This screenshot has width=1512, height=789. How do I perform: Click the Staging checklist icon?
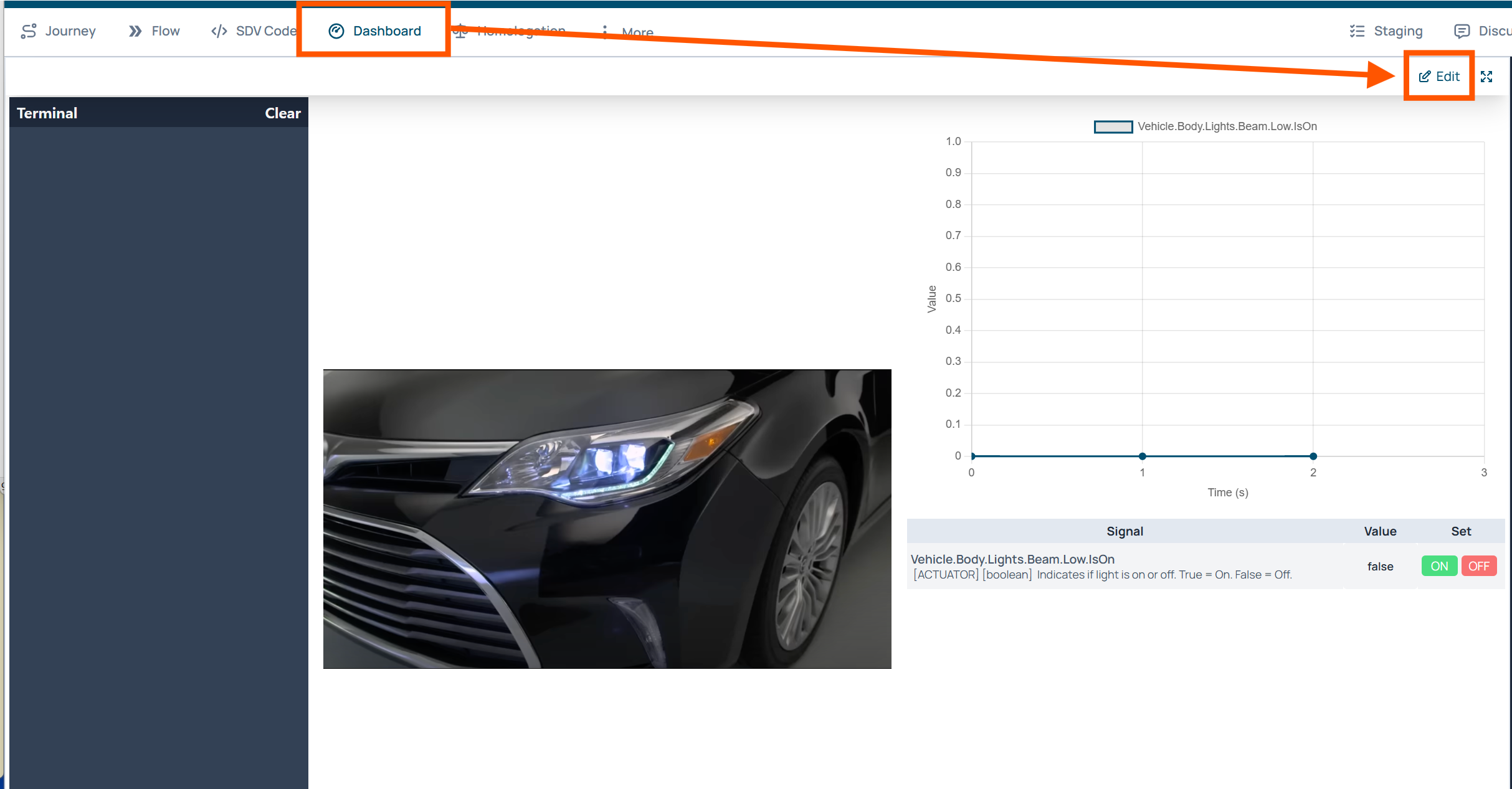click(x=1357, y=31)
